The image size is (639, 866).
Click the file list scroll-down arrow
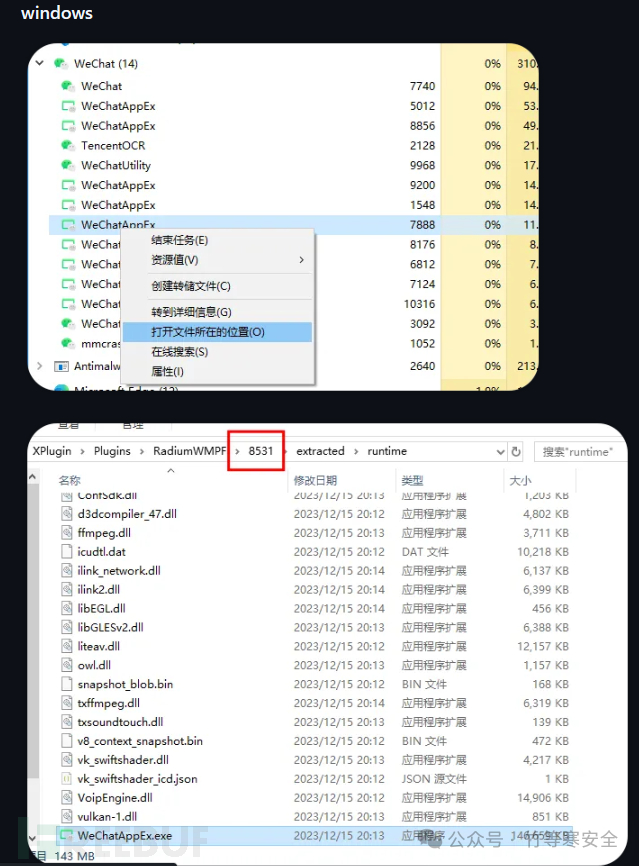(x=33, y=838)
